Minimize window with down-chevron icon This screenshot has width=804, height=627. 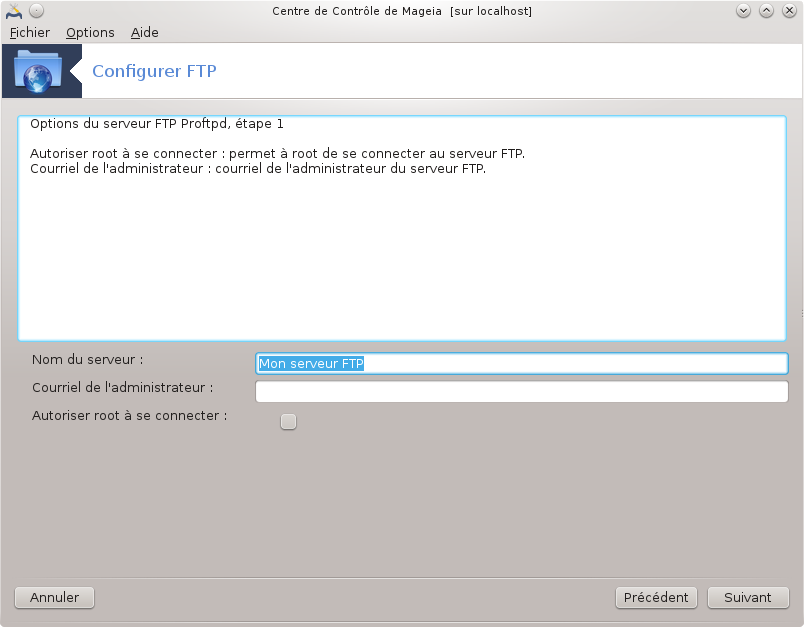(x=743, y=11)
